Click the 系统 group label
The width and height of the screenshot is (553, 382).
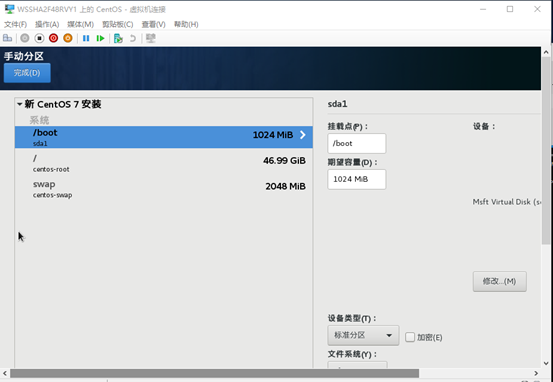click(x=39, y=120)
